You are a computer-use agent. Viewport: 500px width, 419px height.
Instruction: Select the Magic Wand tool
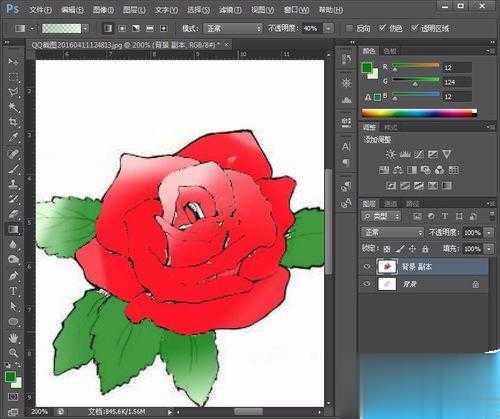click(x=13, y=107)
